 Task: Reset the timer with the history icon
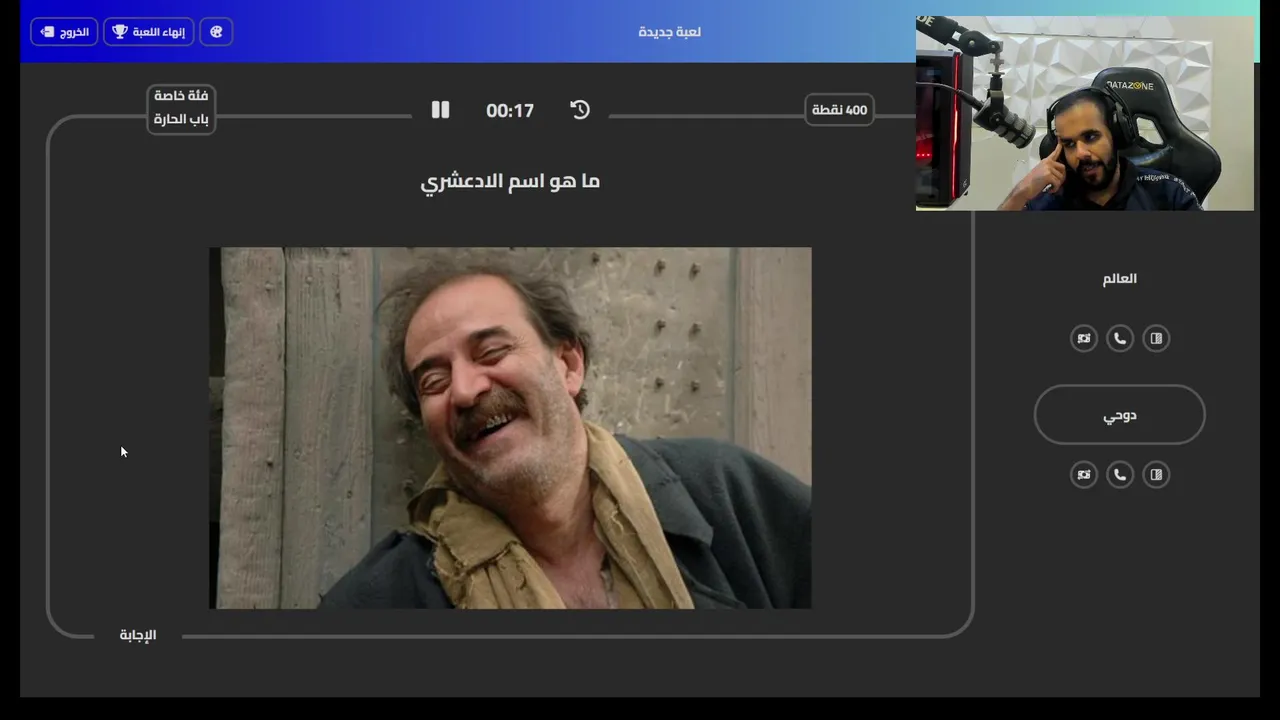coord(580,110)
